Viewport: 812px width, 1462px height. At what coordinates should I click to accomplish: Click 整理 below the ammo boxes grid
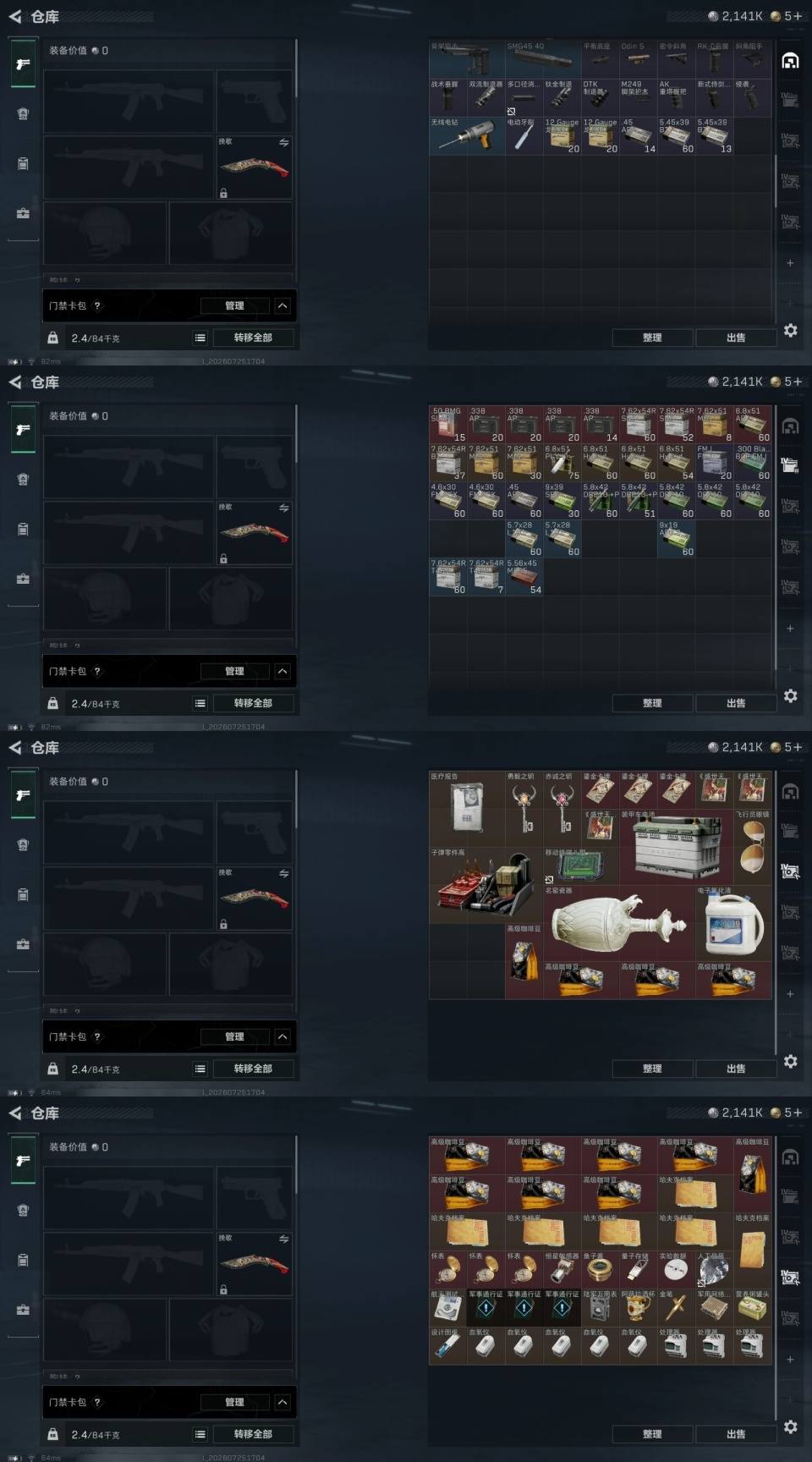click(x=652, y=703)
